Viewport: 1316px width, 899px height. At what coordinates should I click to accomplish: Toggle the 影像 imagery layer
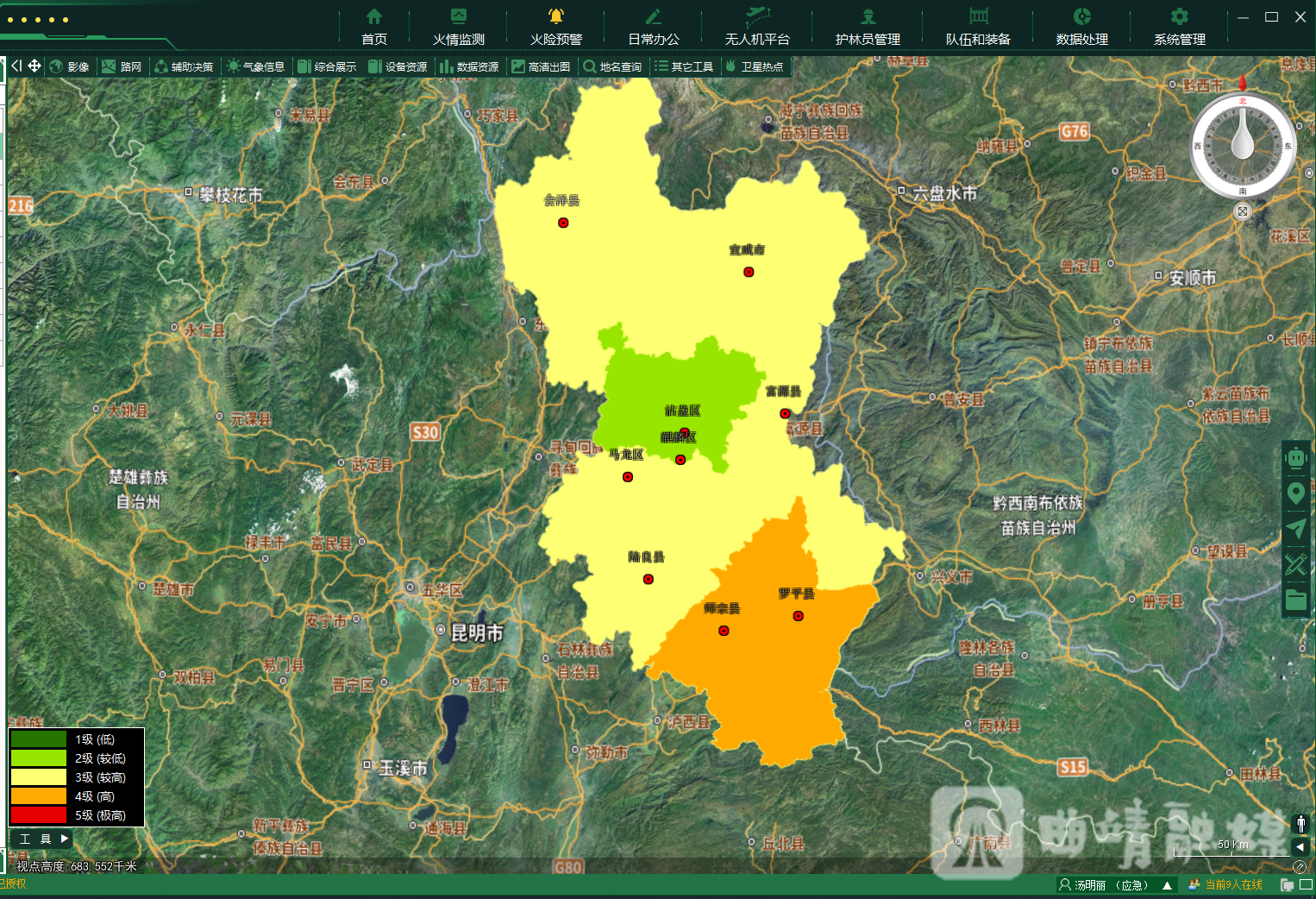pyautogui.click(x=70, y=66)
